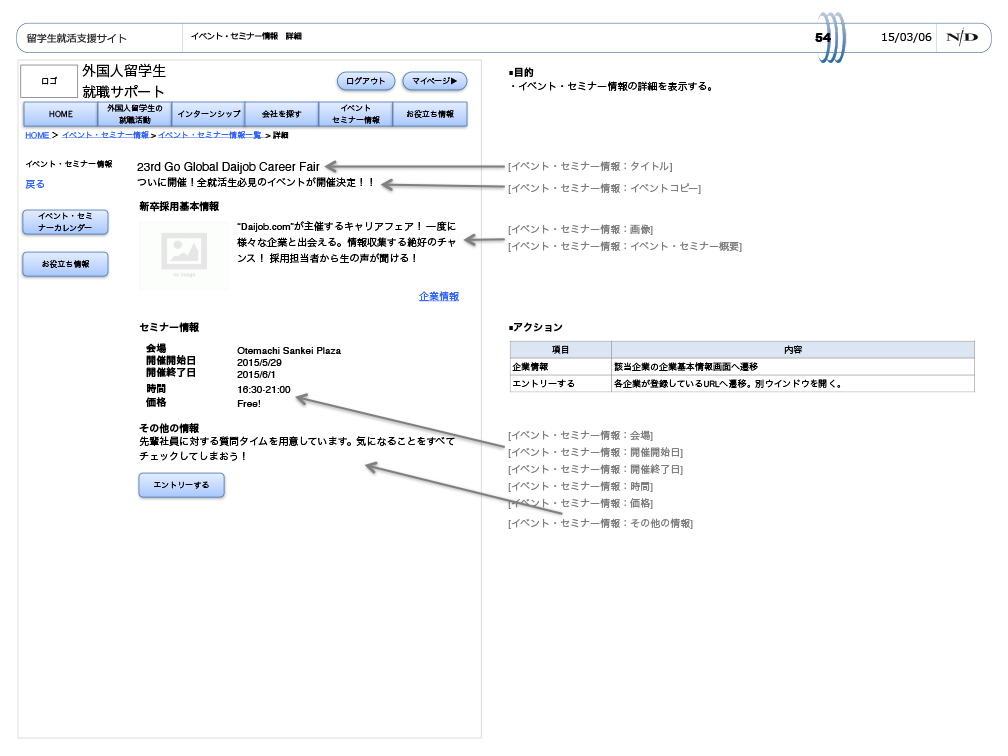Open お役立ち情報 navigation tab

pos(429,114)
